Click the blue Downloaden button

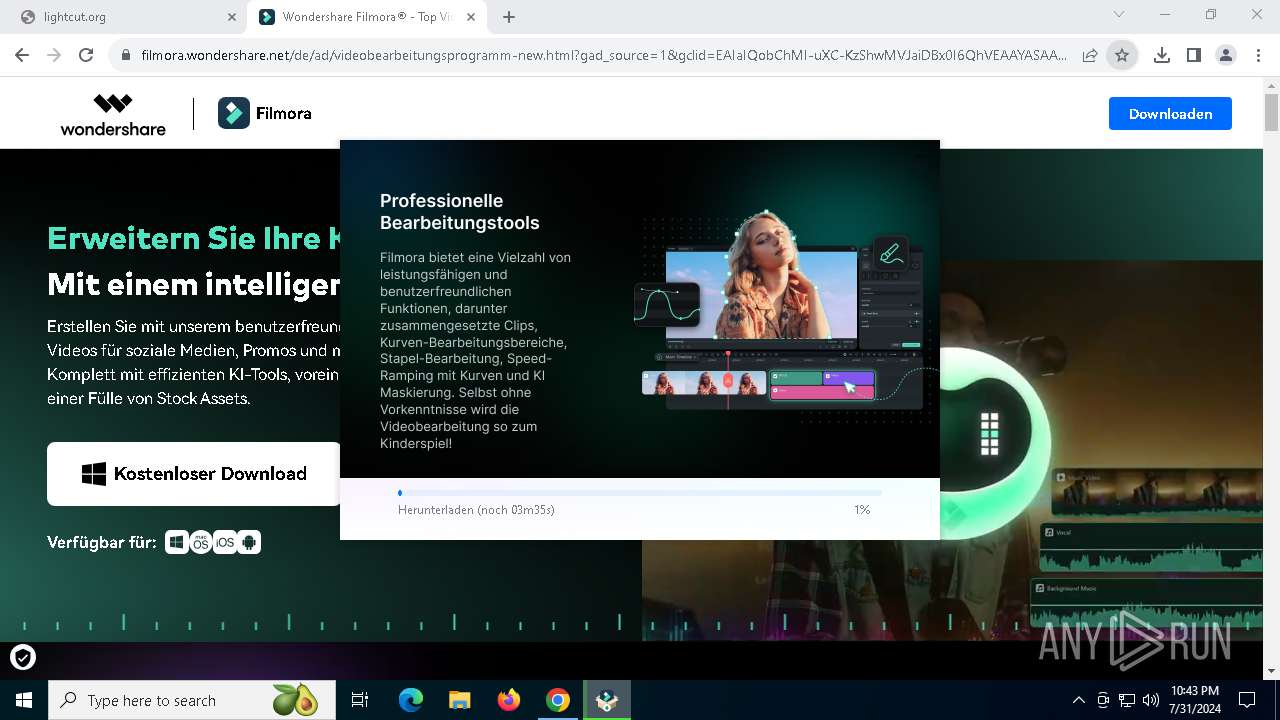click(1170, 114)
